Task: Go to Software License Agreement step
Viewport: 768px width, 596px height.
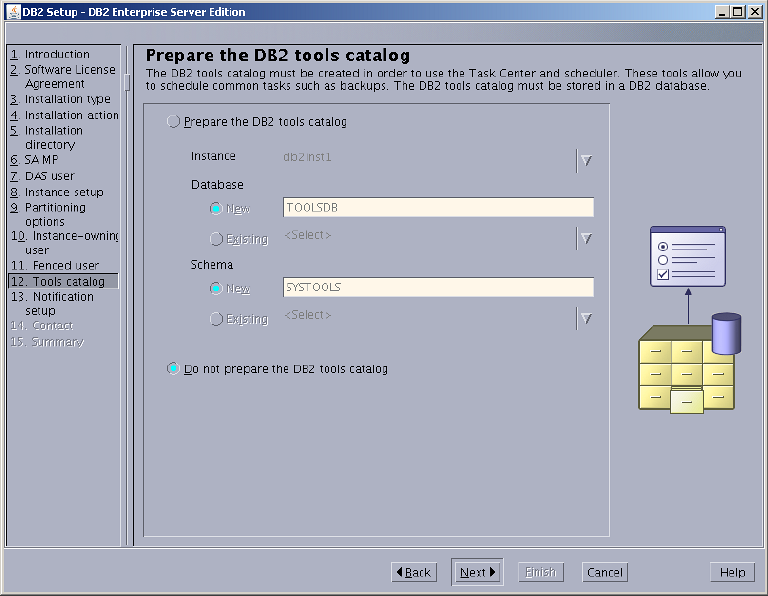Action: click(63, 76)
